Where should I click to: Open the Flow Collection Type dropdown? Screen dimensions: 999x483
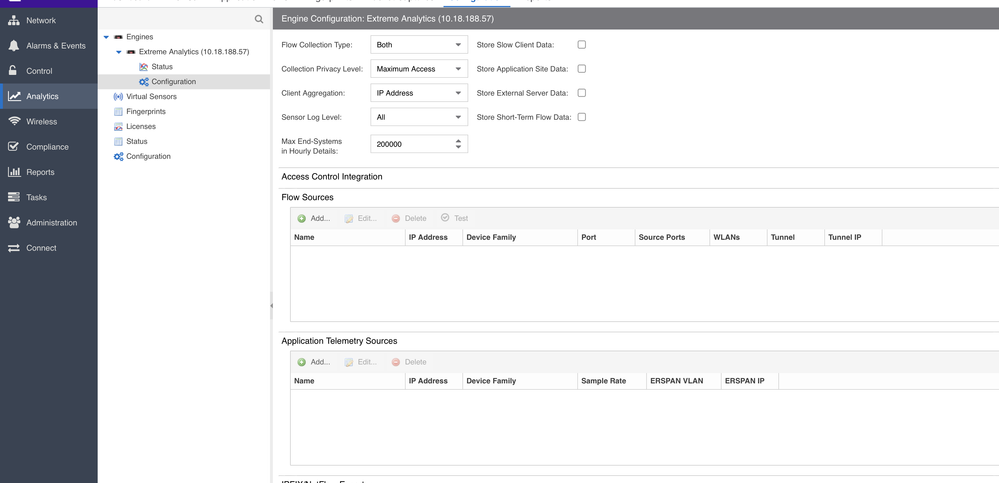pos(418,45)
